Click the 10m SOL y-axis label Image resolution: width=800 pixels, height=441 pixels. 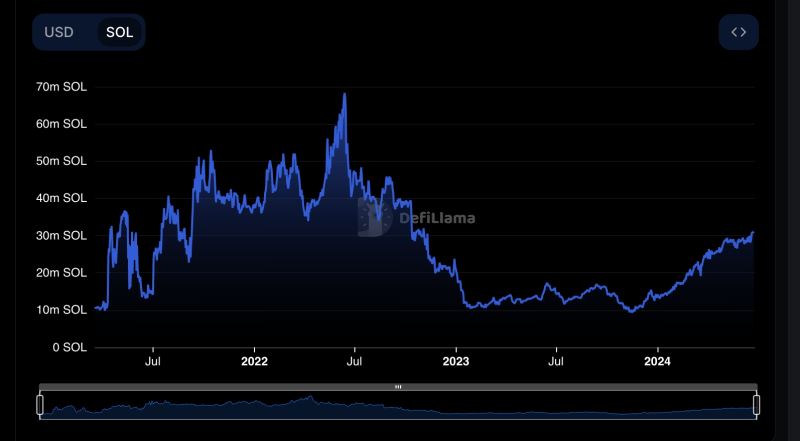(x=61, y=310)
